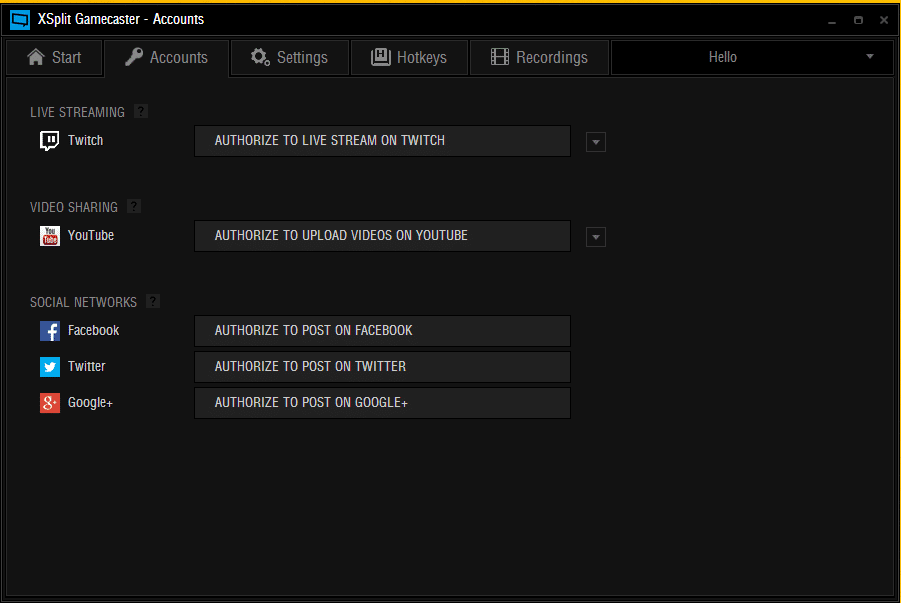Switch to the Start tab
This screenshot has width=901, height=603.
(x=54, y=57)
